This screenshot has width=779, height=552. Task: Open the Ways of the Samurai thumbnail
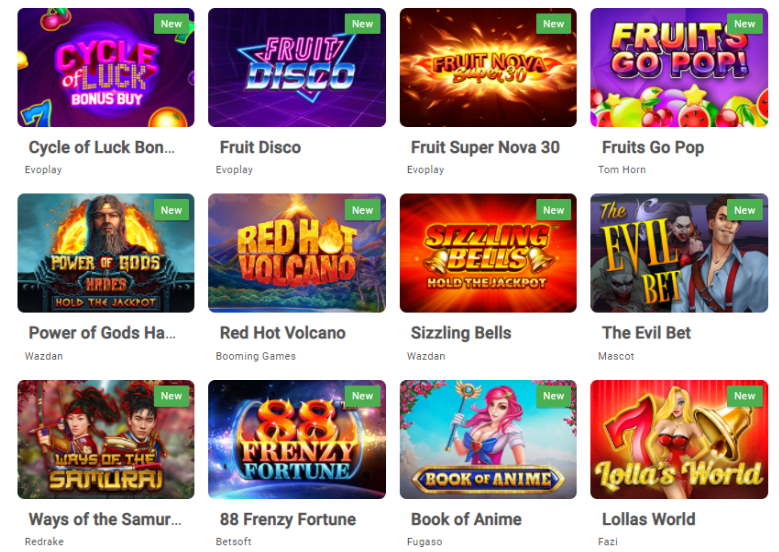(x=105, y=439)
